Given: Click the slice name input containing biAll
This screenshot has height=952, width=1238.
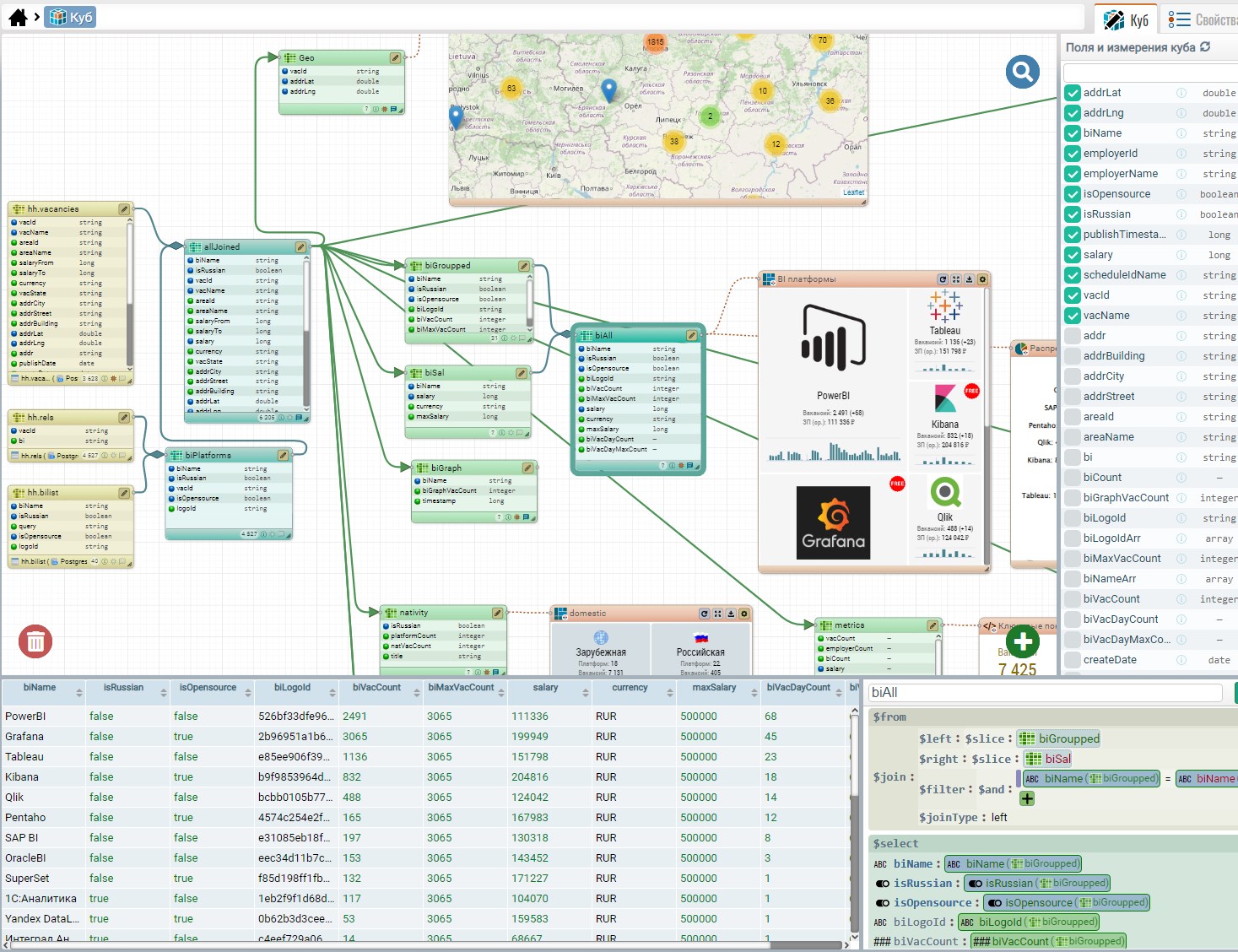Looking at the screenshot, I should click(1046, 692).
